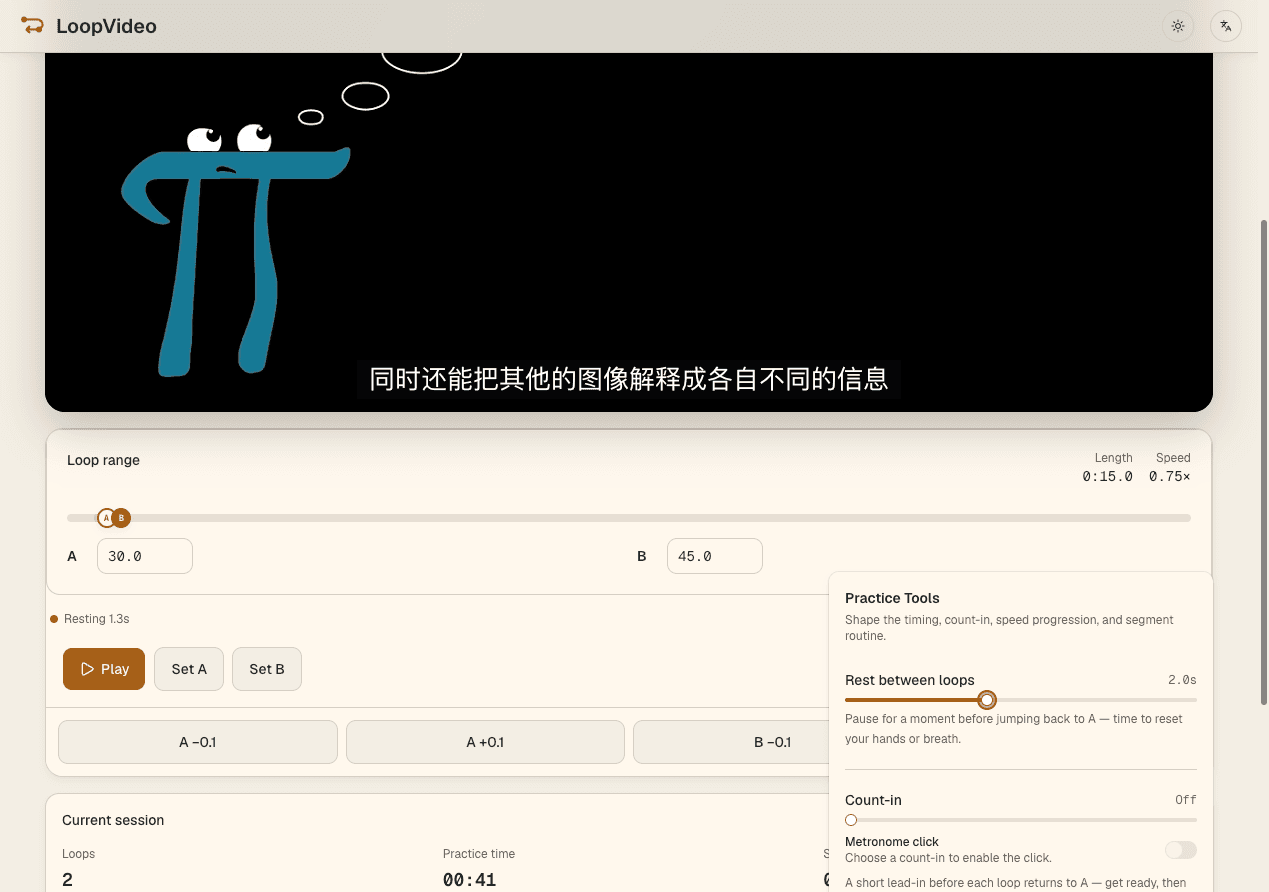
Task: Focus the A start time input field
Action: point(145,556)
